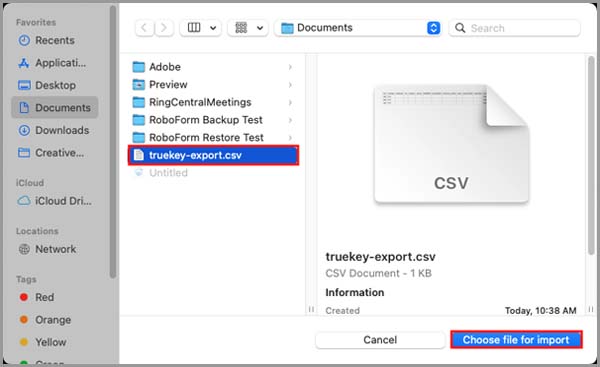The height and width of the screenshot is (367, 600).
Task: Select the Adobe folder
Action: pyautogui.click(x=213, y=67)
